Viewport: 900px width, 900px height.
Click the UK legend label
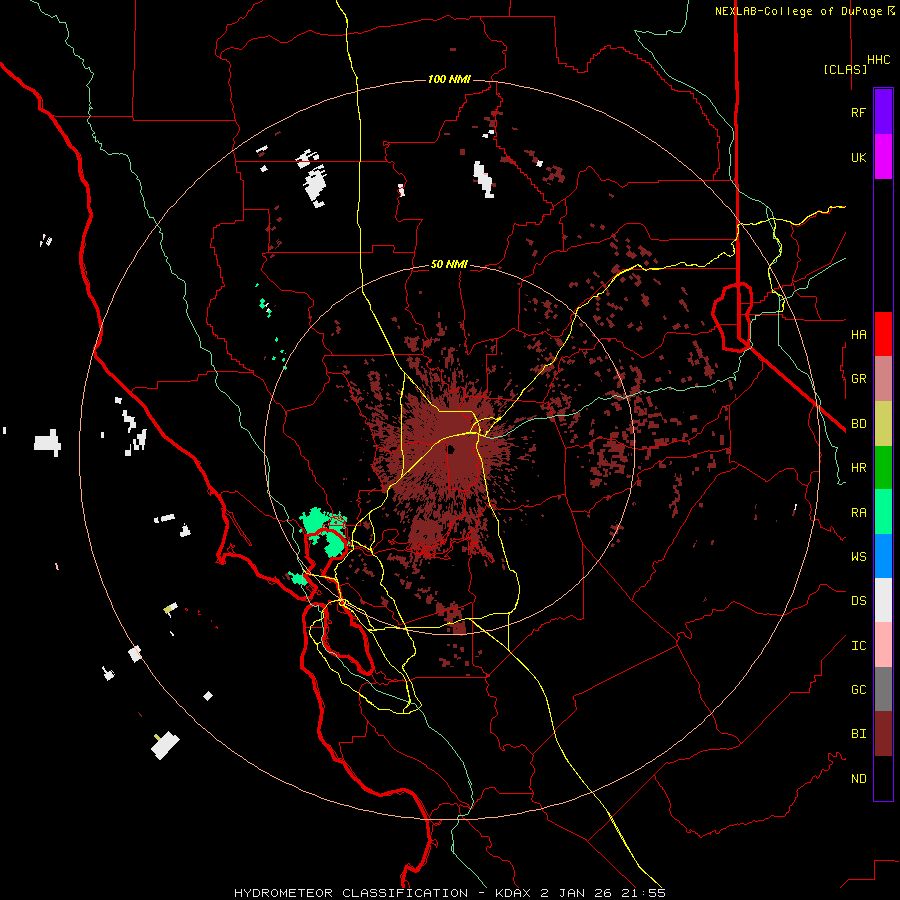[x=858, y=157]
